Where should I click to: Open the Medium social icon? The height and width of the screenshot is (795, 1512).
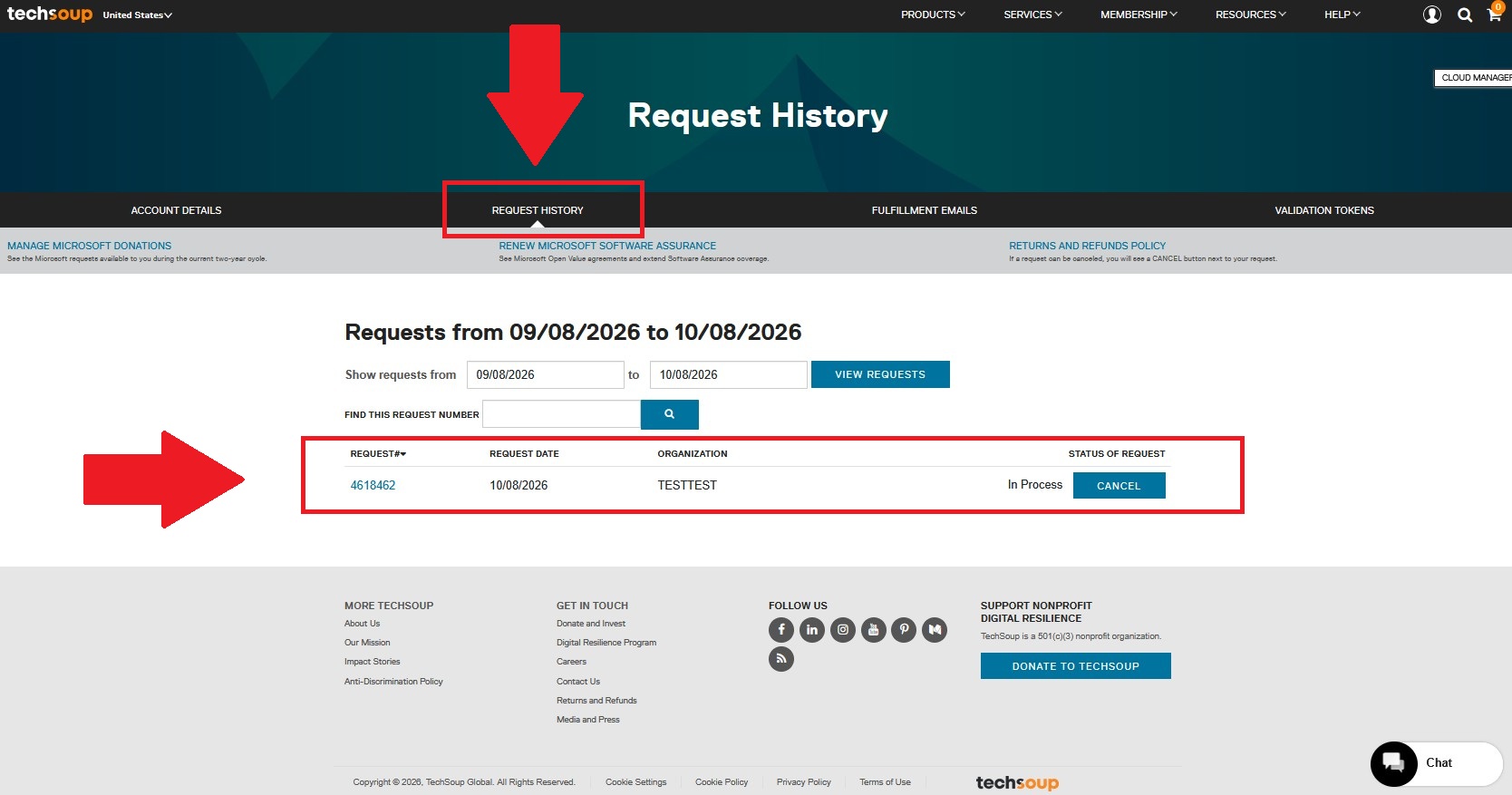pyautogui.click(x=935, y=629)
